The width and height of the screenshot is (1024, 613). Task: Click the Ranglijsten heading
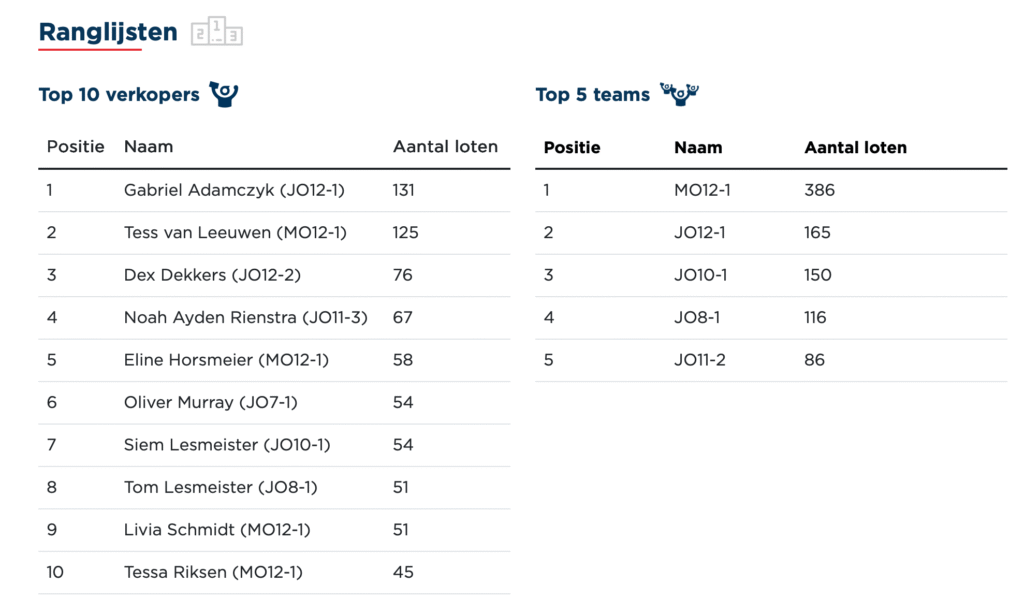pyautogui.click(x=108, y=32)
